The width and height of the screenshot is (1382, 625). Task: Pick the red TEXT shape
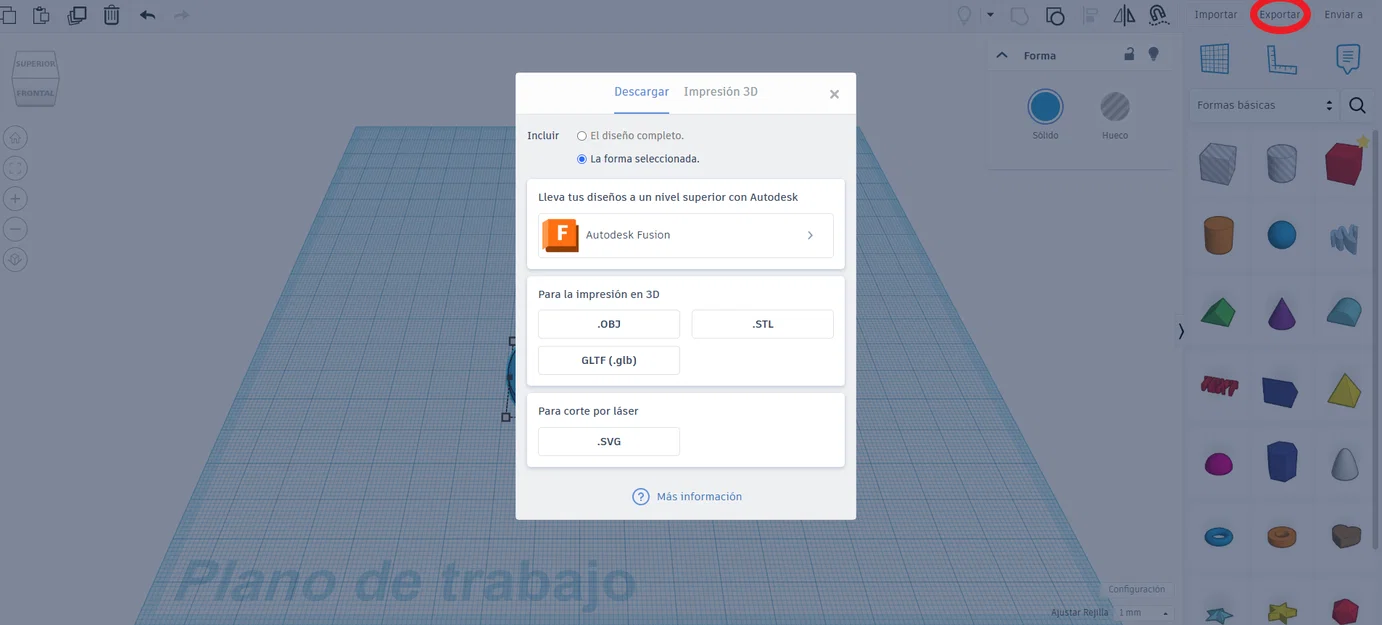coord(1219,386)
